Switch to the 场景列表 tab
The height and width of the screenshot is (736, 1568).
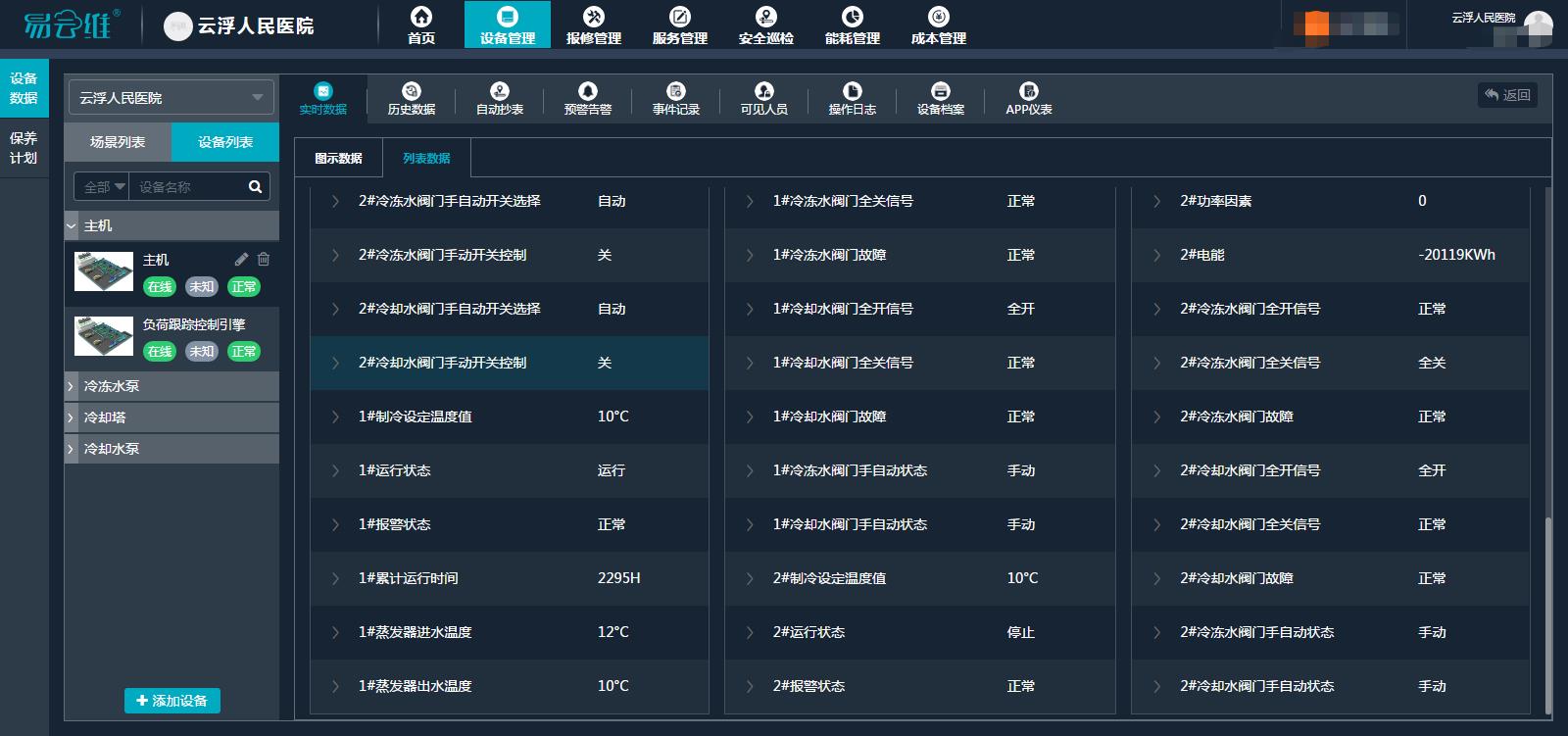tap(118, 142)
